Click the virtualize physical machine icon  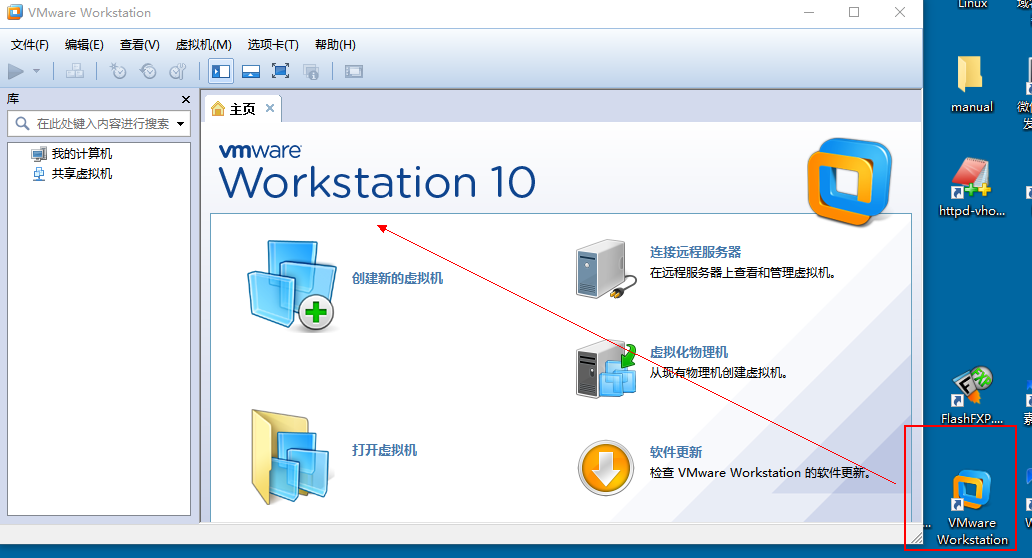(606, 370)
